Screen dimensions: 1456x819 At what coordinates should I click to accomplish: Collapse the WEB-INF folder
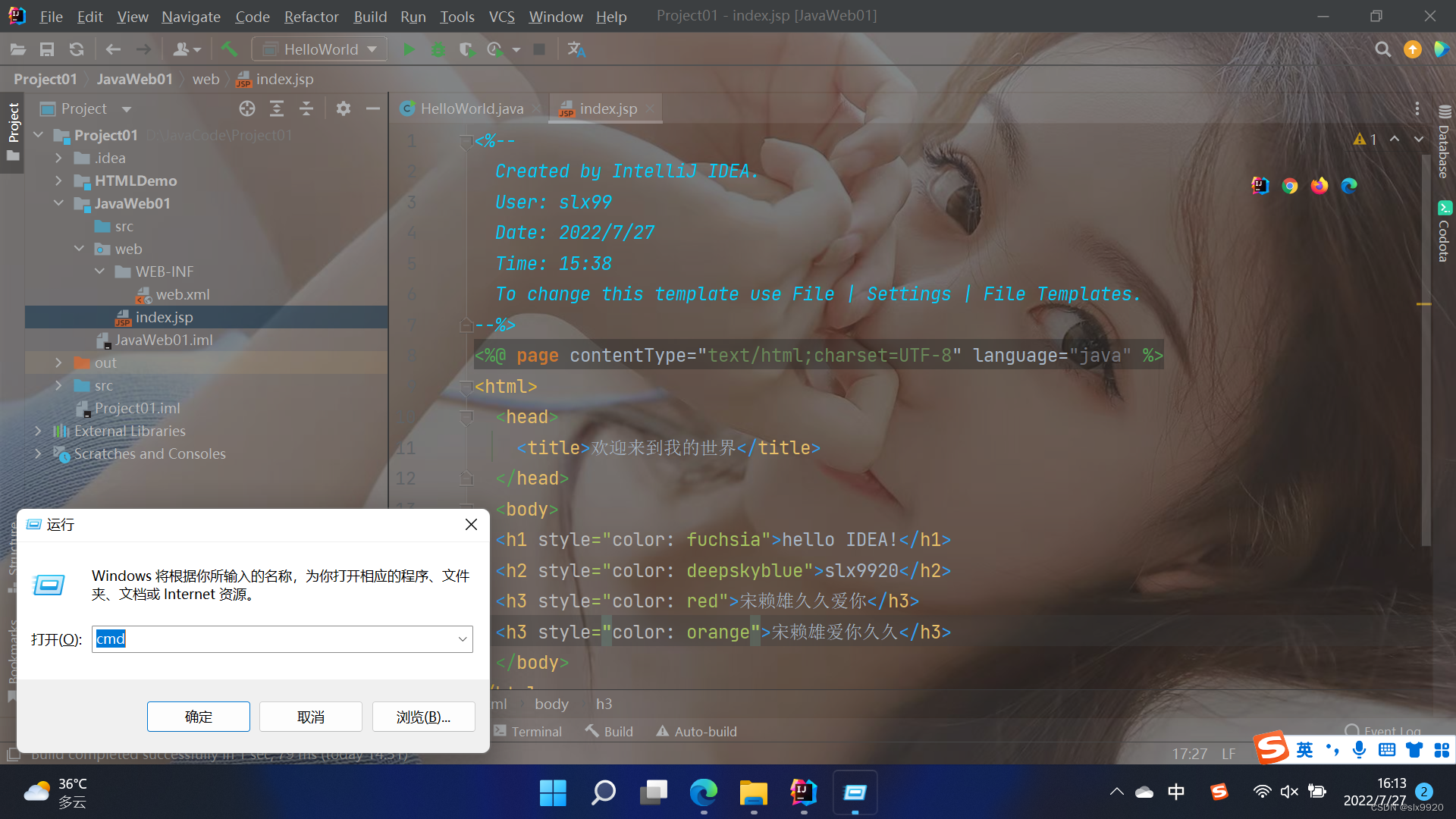[99, 271]
